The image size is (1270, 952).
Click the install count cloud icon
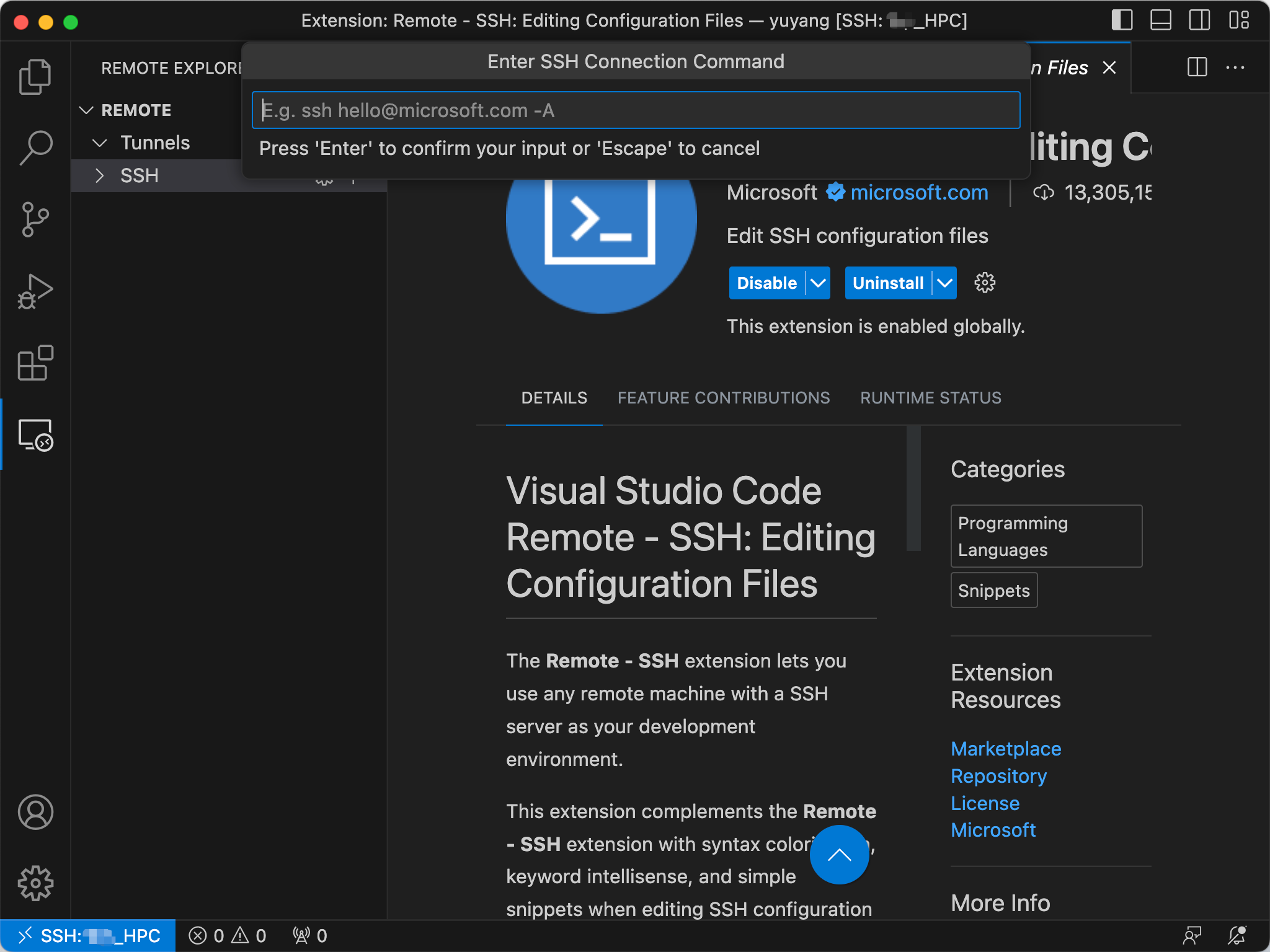point(1044,193)
